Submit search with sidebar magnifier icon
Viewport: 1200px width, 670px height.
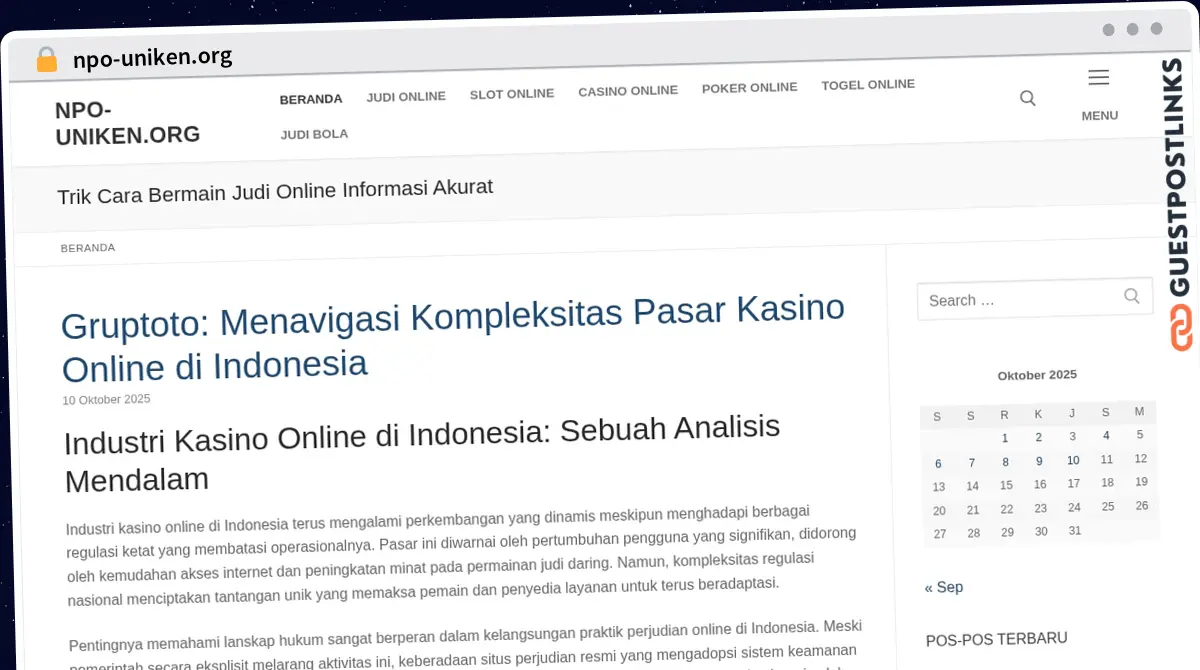click(x=1131, y=296)
